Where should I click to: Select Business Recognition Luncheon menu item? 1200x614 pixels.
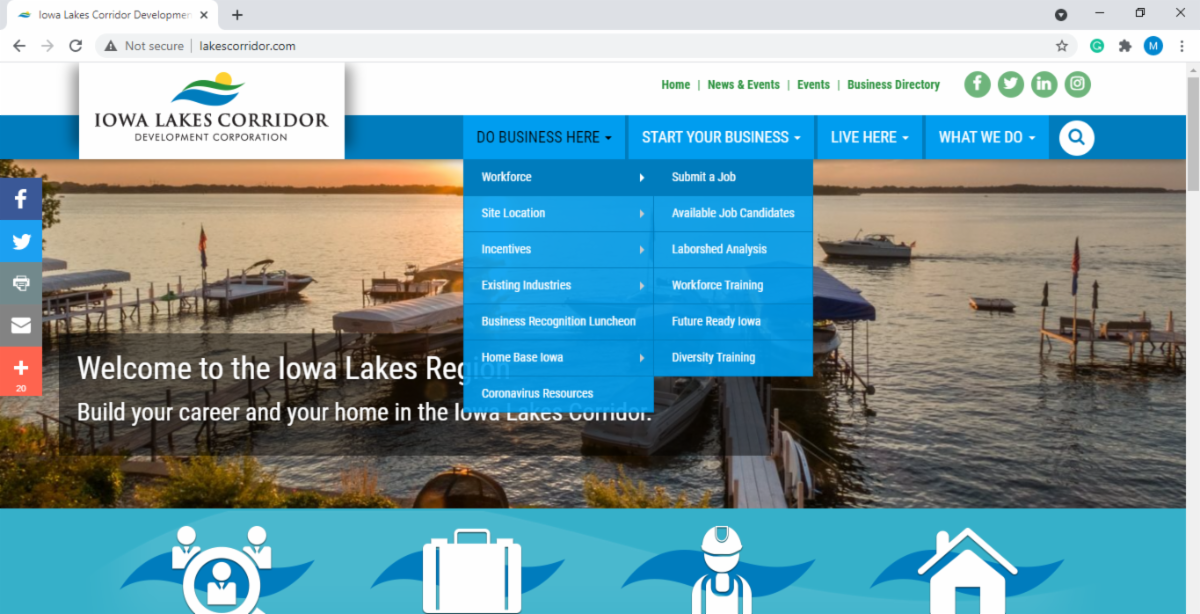[x=558, y=321]
